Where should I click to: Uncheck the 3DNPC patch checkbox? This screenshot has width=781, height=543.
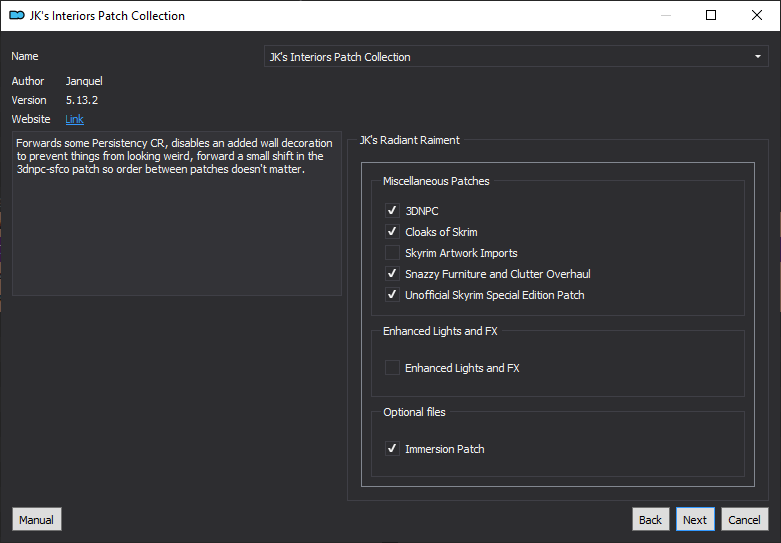coord(392,211)
